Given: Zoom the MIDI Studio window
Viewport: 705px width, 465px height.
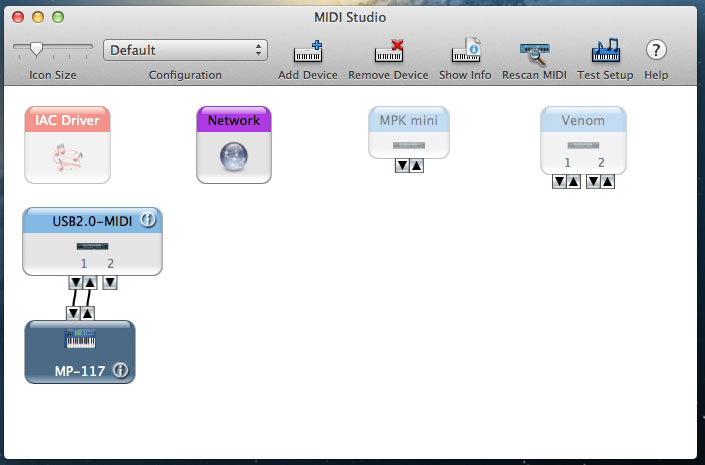Looking at the screenshot, I should (58, 17).
